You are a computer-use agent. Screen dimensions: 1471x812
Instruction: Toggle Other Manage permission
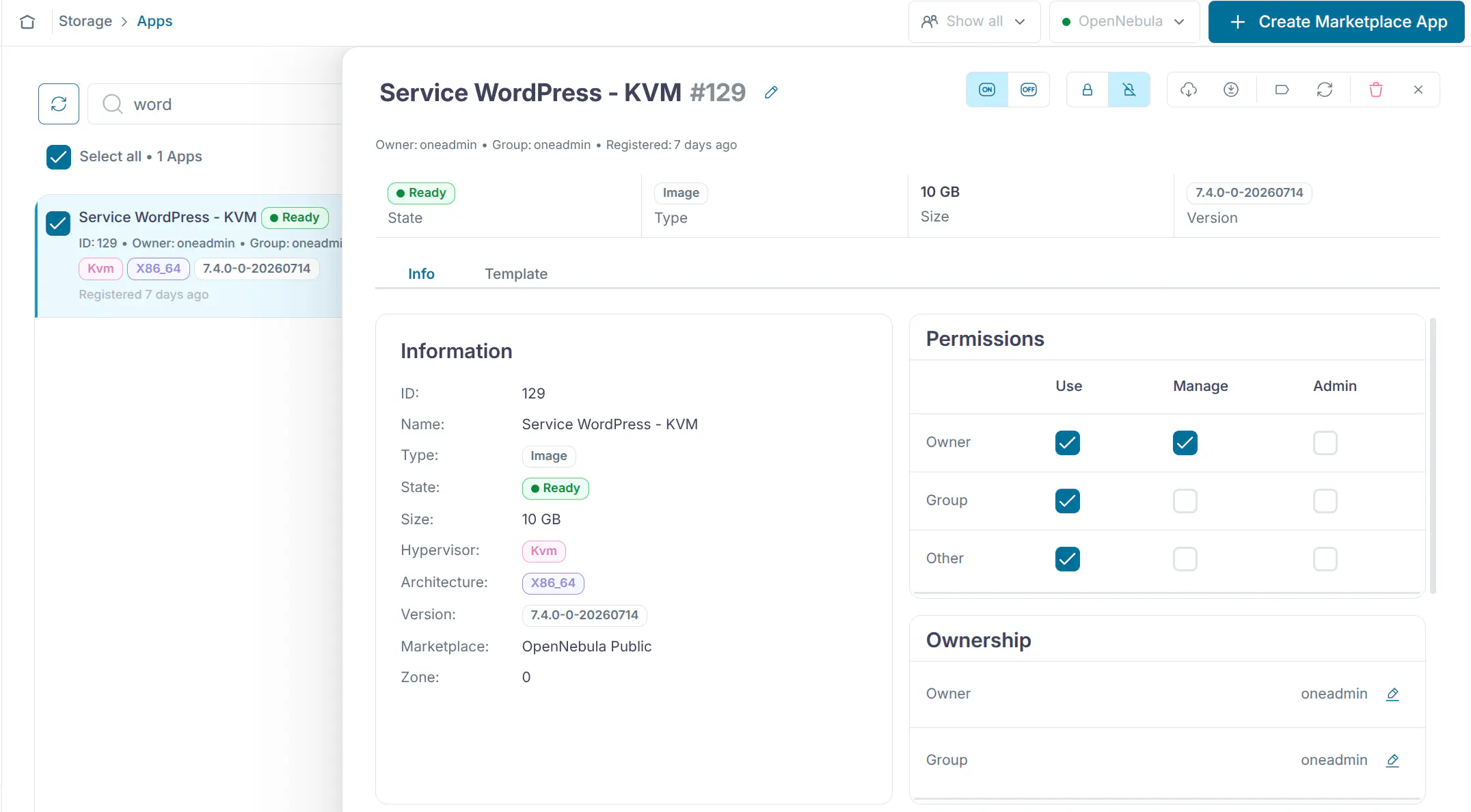1185,559
